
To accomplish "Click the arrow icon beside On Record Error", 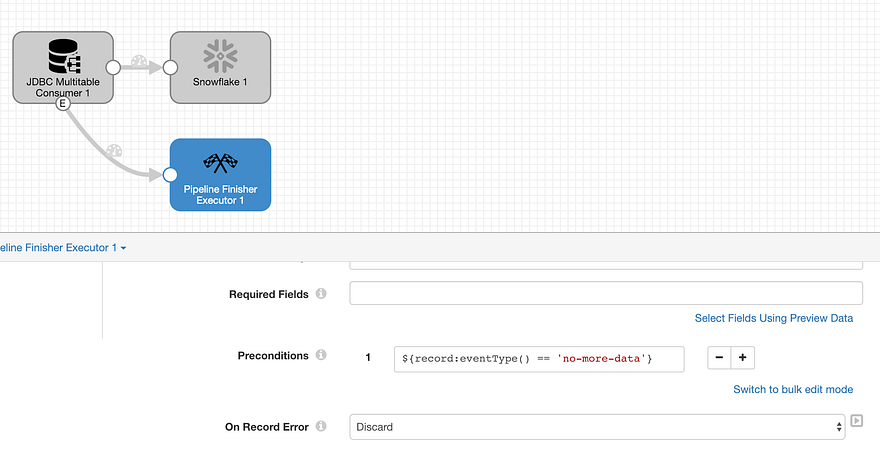I will point(856,420).
